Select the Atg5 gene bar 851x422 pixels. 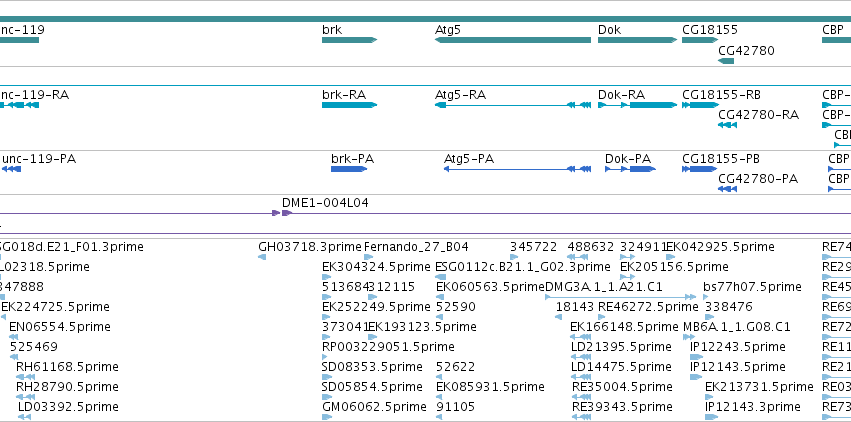(x=513, y=40)
